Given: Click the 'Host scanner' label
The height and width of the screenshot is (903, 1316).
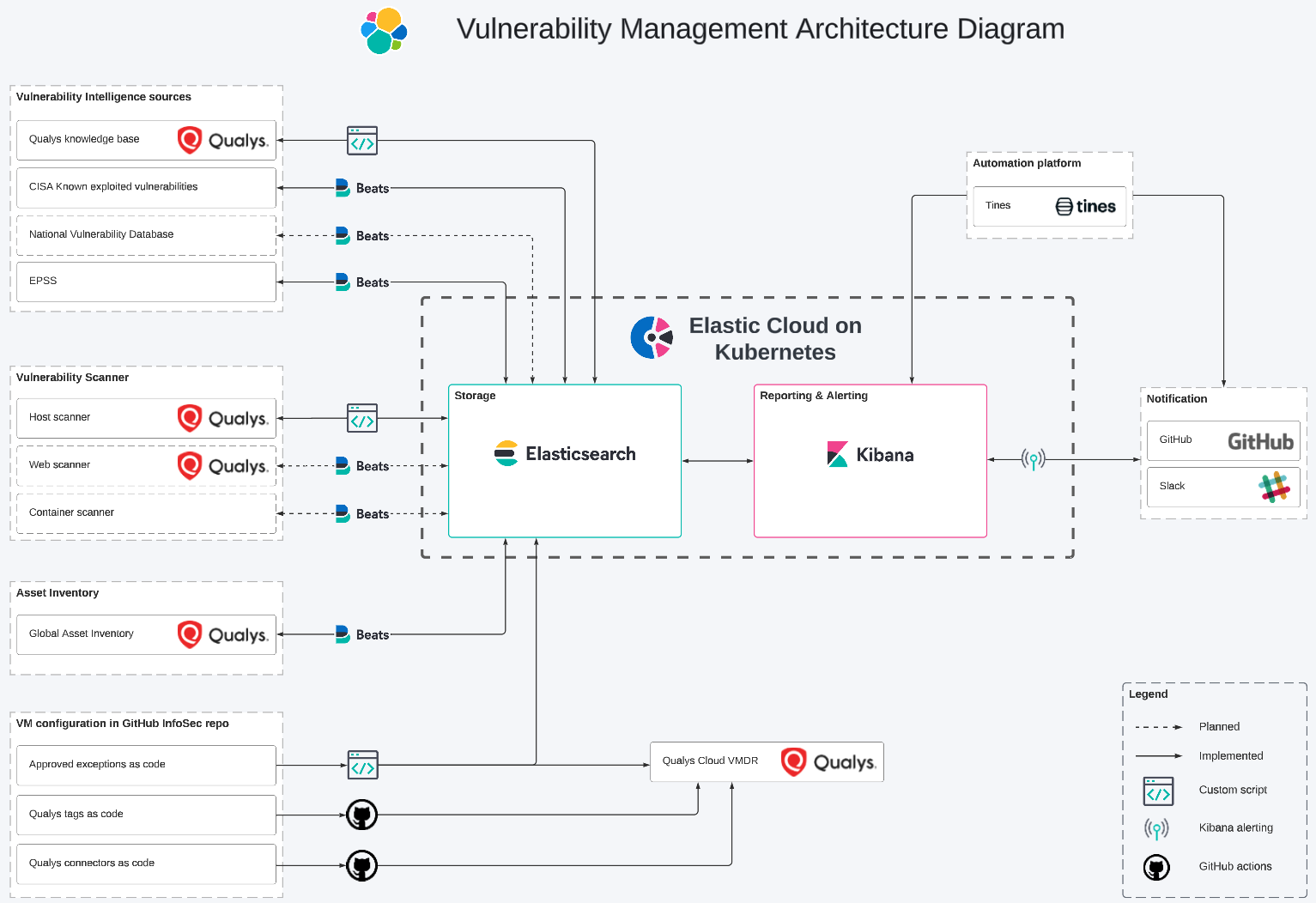Looking at the screenshot, I should 59,417.
